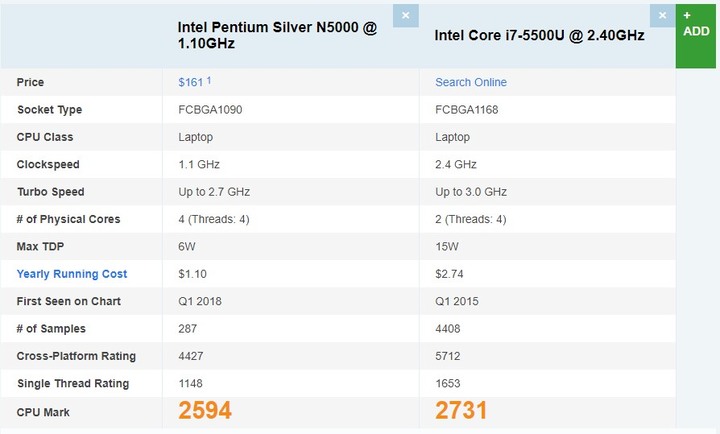
Task: Select the Intel Core i7-5500U heading
Action: (x=539, y=35)
